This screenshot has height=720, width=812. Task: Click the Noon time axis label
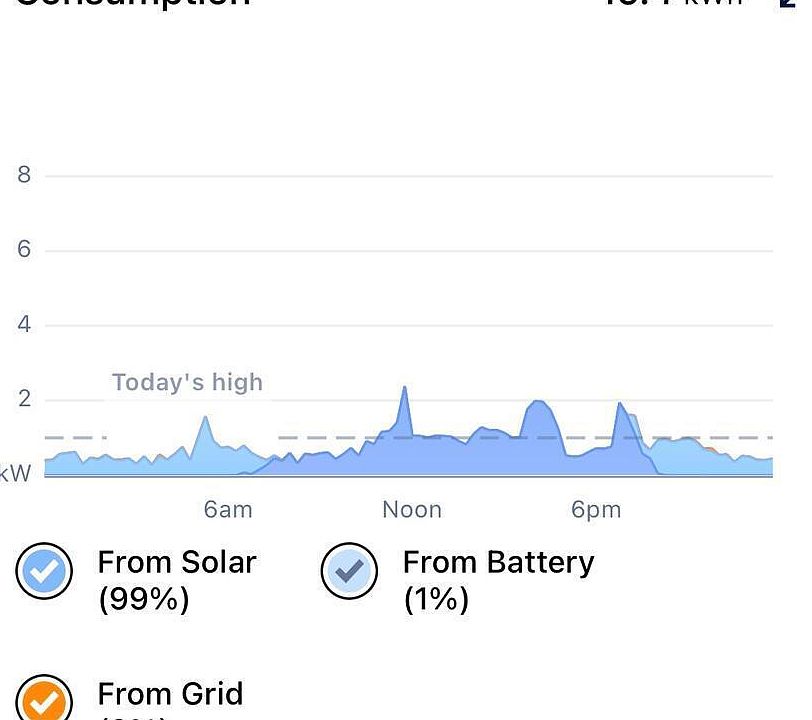click(x=412, y=510)
